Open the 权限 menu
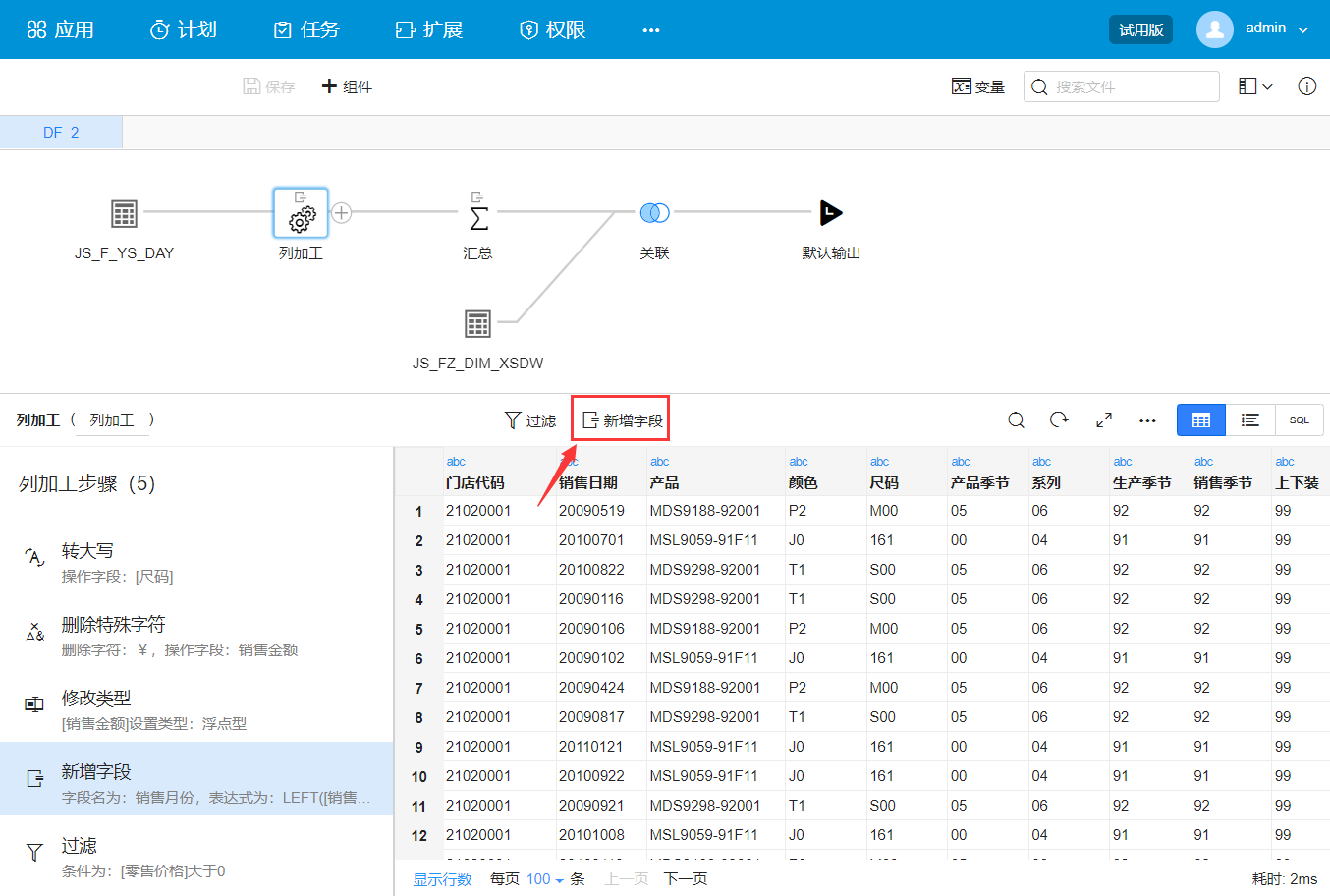This screenshot has height=896, width=1330. (x=552, y=29)
